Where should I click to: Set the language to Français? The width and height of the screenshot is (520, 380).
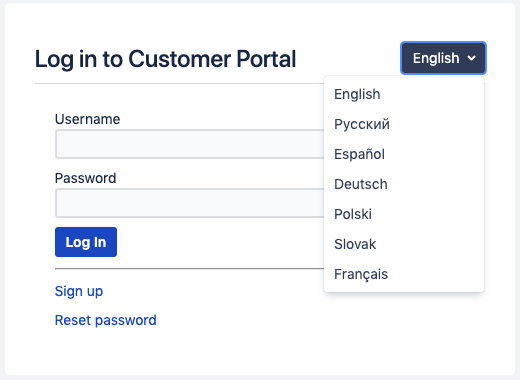[x=404, y=274]
